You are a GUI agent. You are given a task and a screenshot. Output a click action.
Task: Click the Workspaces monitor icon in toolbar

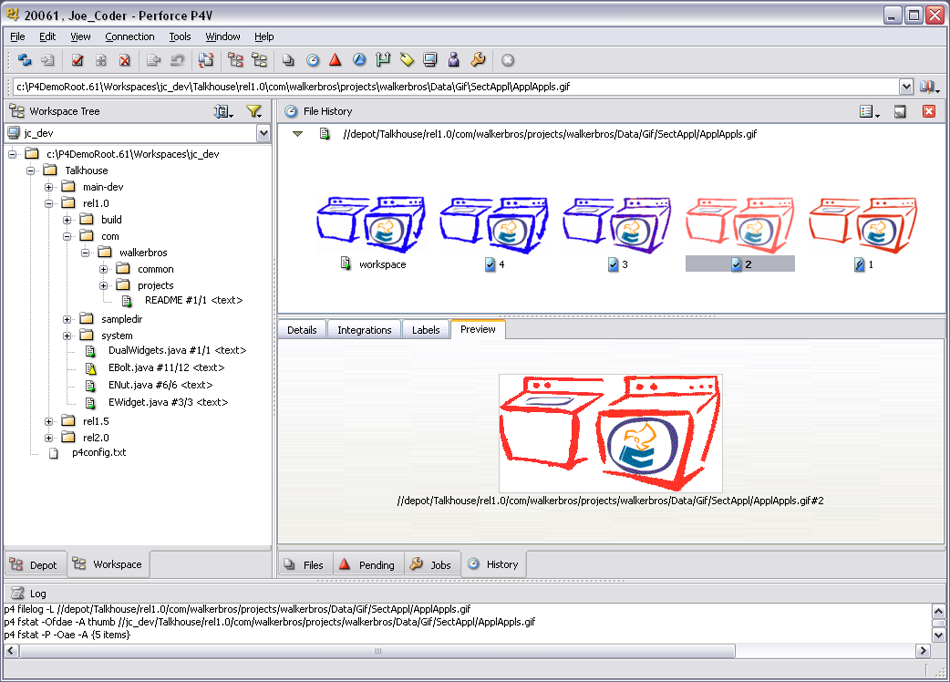(x=430, y=61)
